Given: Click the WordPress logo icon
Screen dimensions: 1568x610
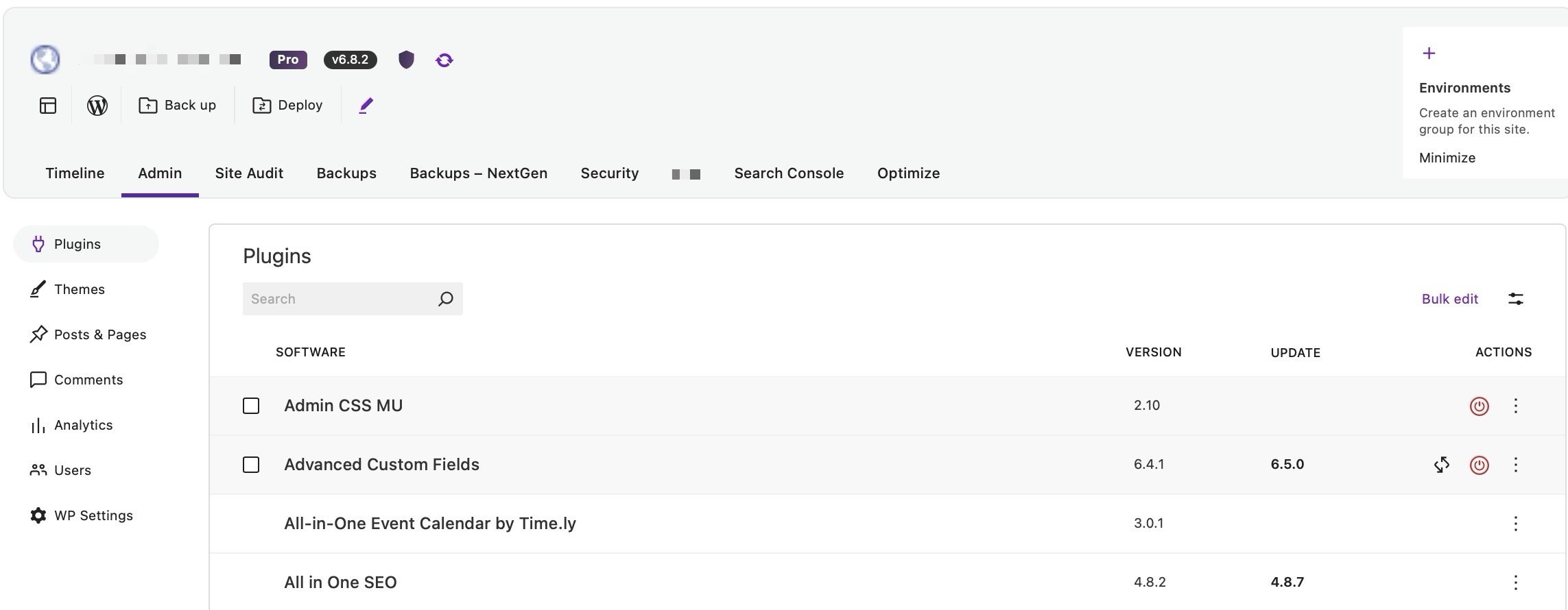Looking at the screenshot, I should [x=97, y=106].
